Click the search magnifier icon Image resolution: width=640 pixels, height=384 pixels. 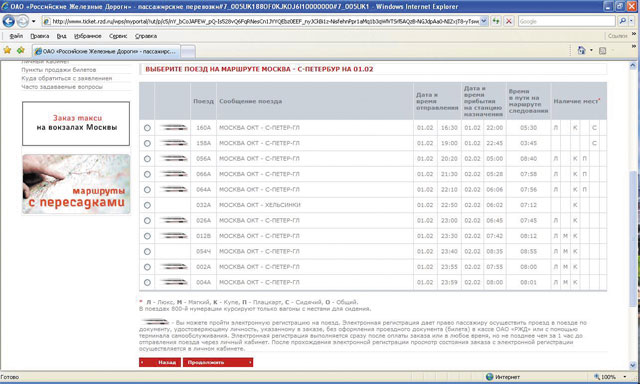pyautogui.click(x=622, y=21)
